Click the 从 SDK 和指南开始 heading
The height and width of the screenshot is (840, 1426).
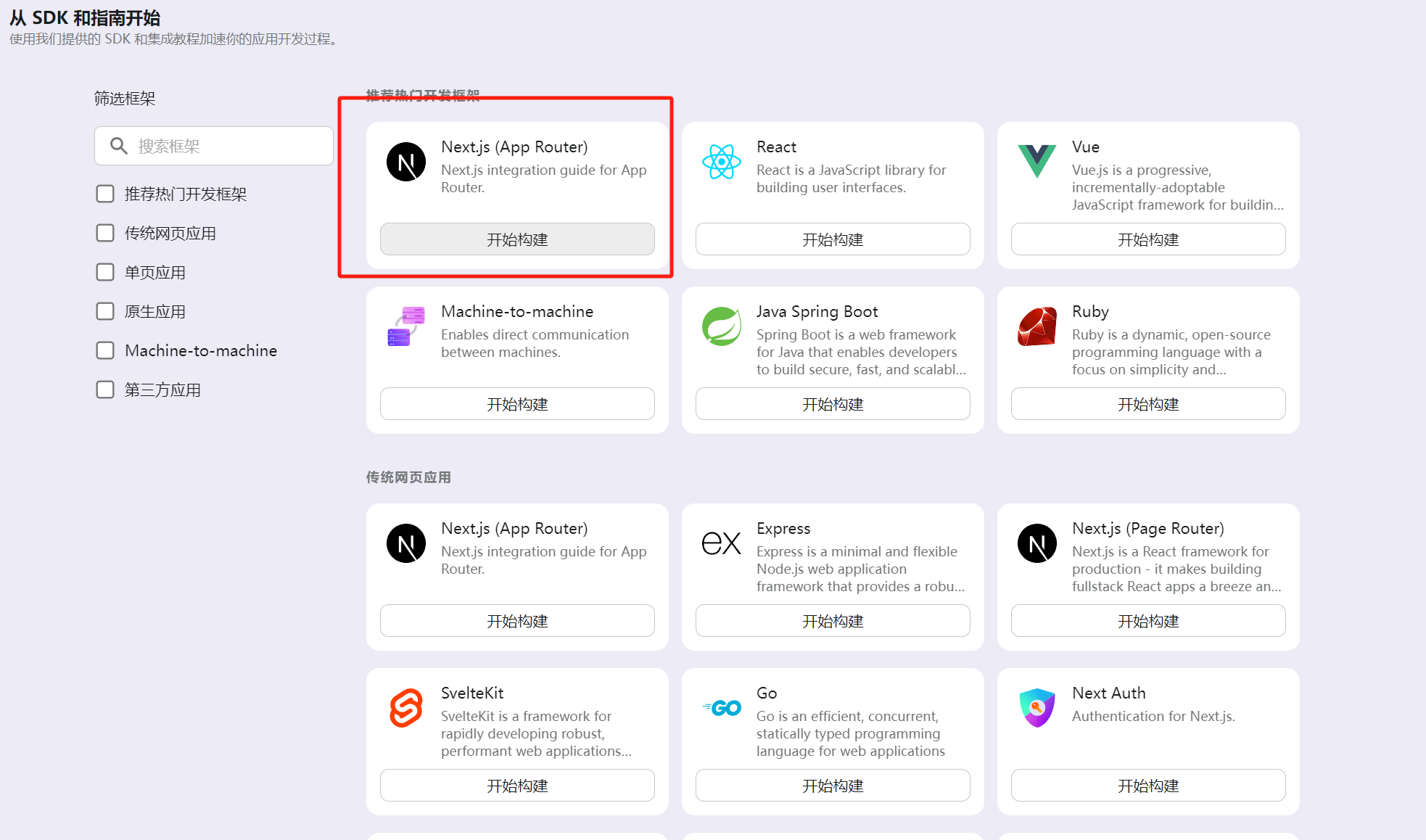click(x=85, y=17)
